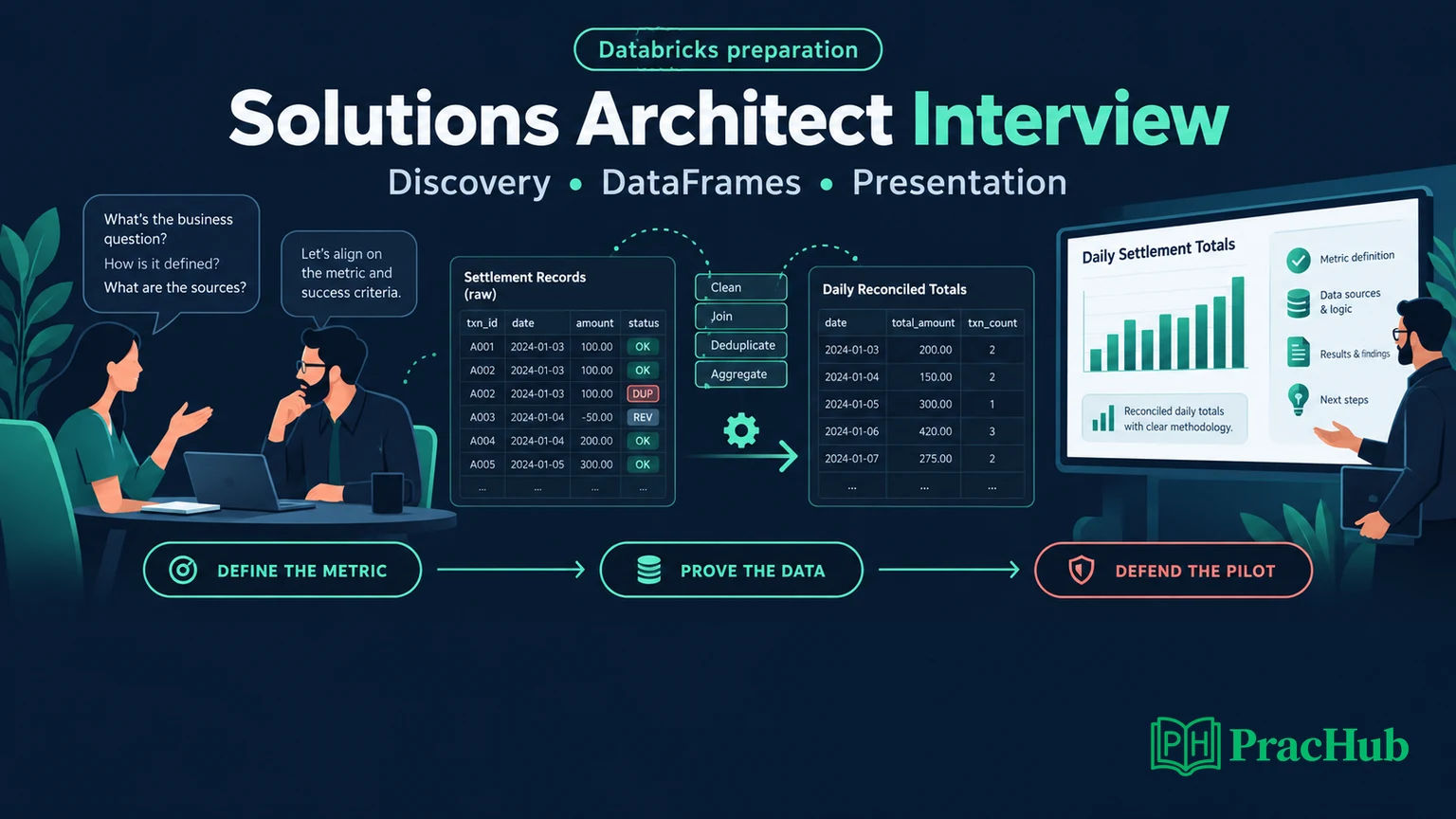Select the Clean step
The height and width of the screenshot is (819, 1456).
pos(741,287)
